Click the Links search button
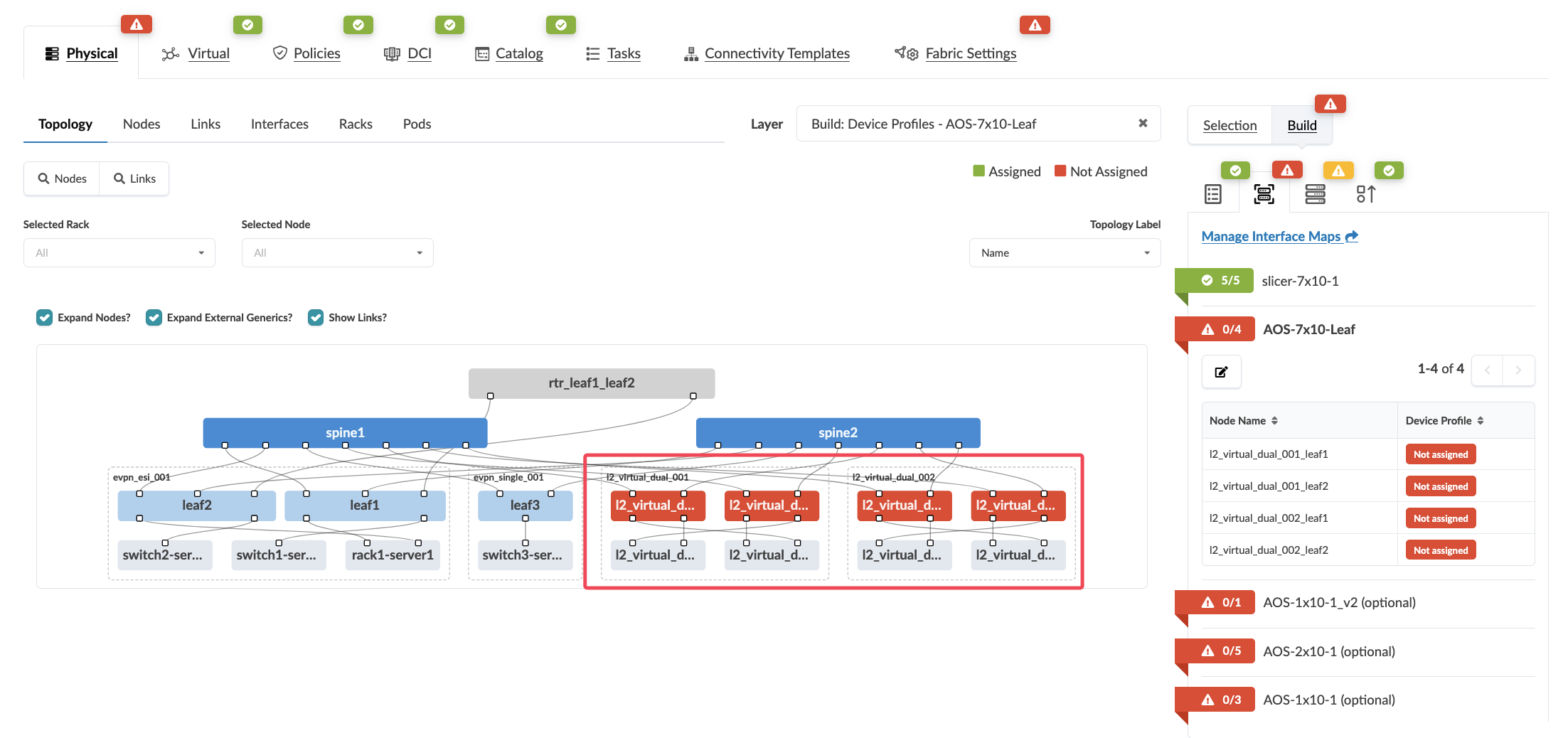 (x=134, y=178)
